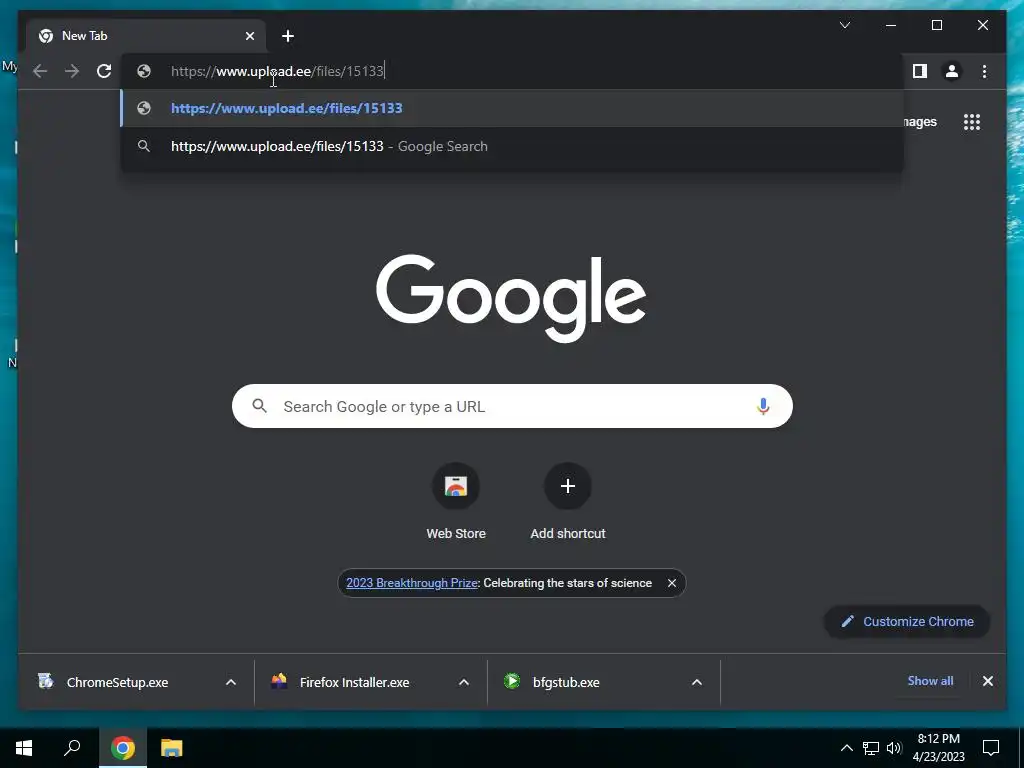Image resolution: width=1024 pixels, height=768 pixels.
Task: Show hidden system tray icons
Action: tap(846, 748)
